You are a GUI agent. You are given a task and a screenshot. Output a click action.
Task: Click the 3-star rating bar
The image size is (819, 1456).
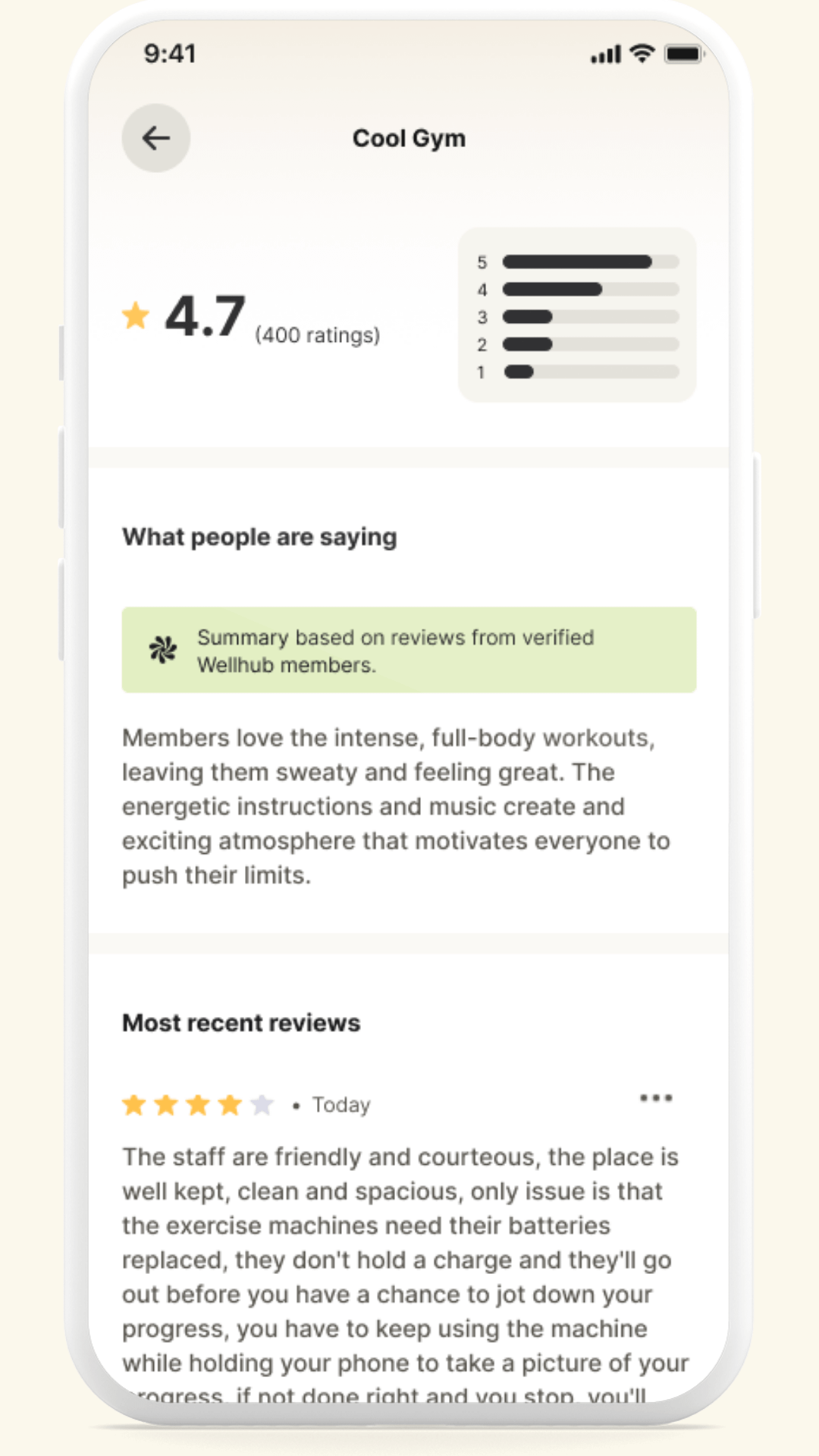click(590, 317)
